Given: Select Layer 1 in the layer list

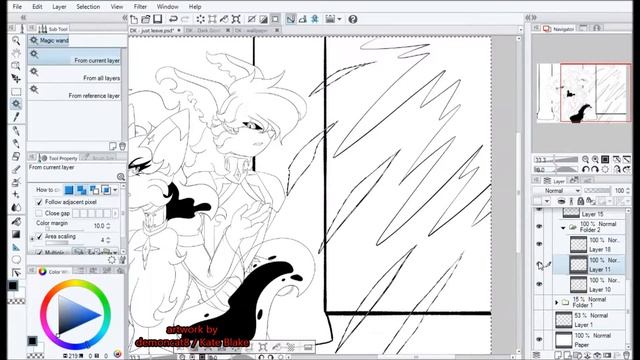Looking at the screenshot, I should pos(590,320).
